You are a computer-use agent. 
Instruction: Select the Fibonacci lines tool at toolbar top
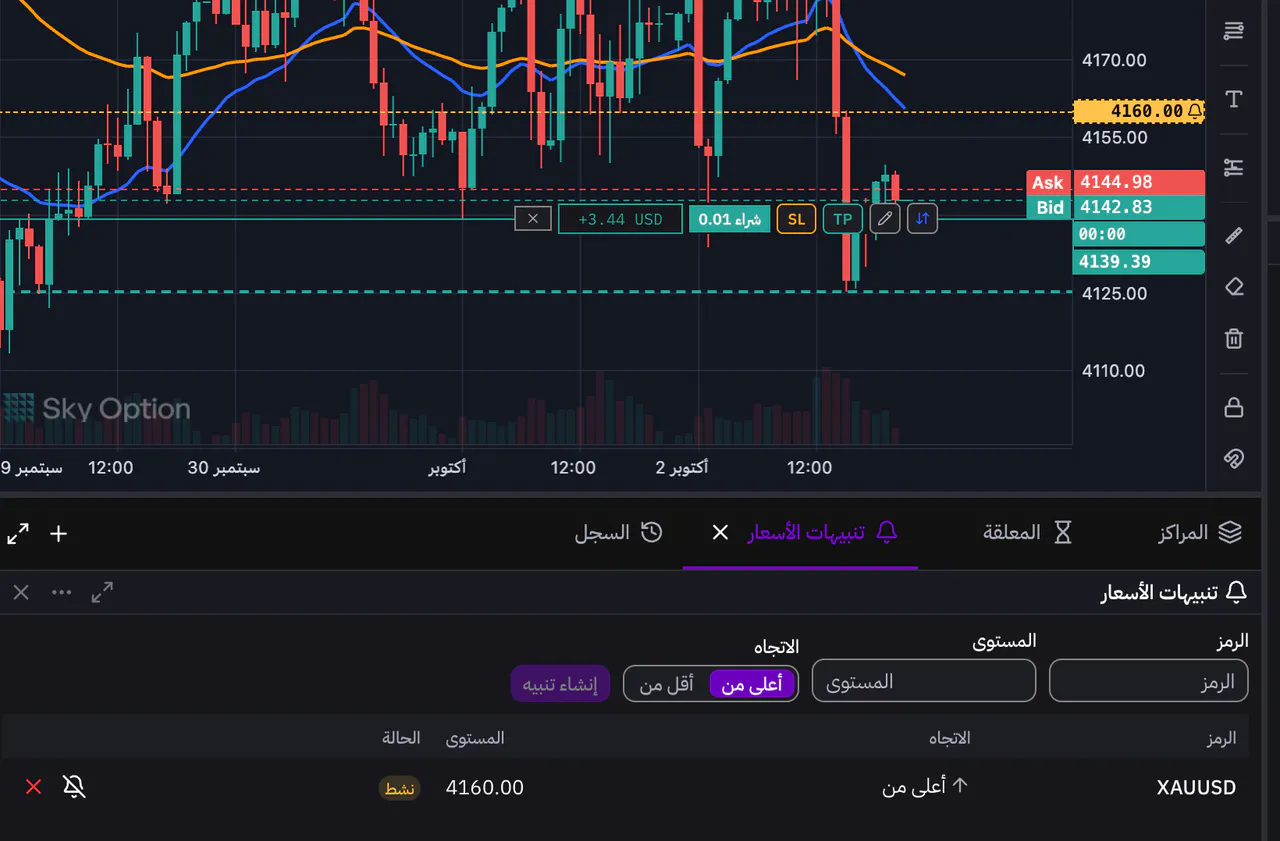point(1234,31)
